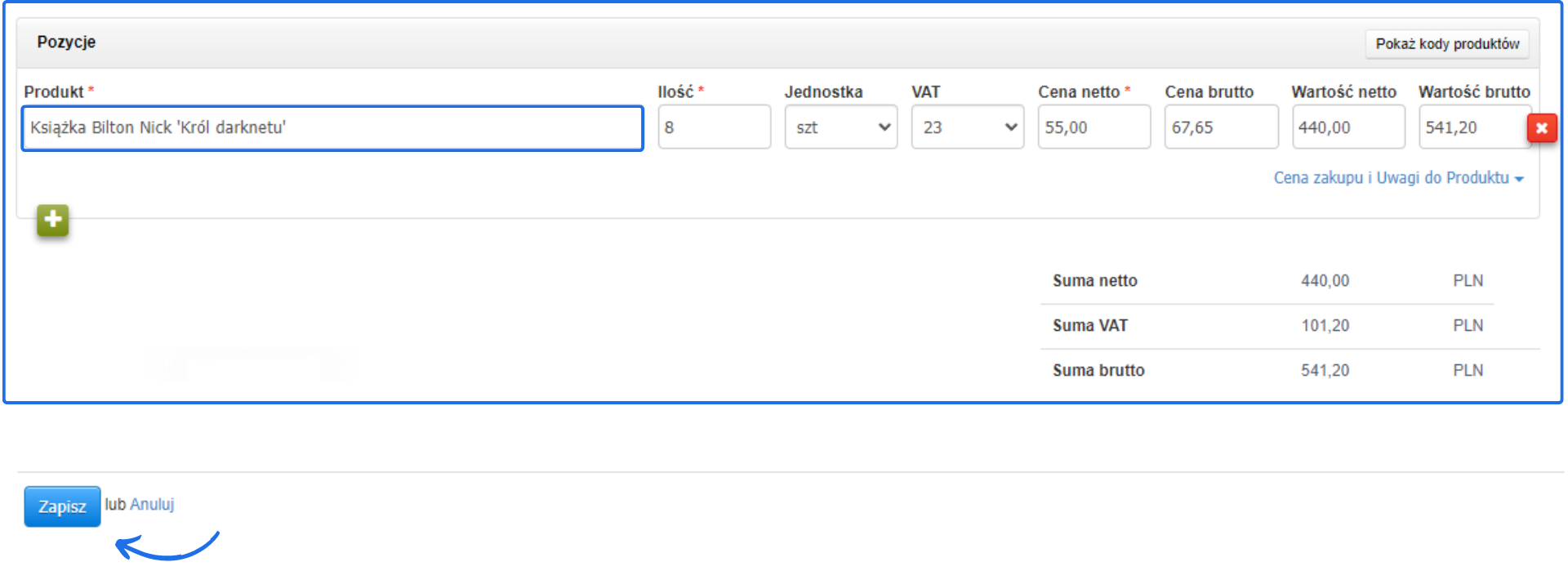Focus the Wartość netto value field
This screenshot has height=571, width=1568.
[1347, 127]
